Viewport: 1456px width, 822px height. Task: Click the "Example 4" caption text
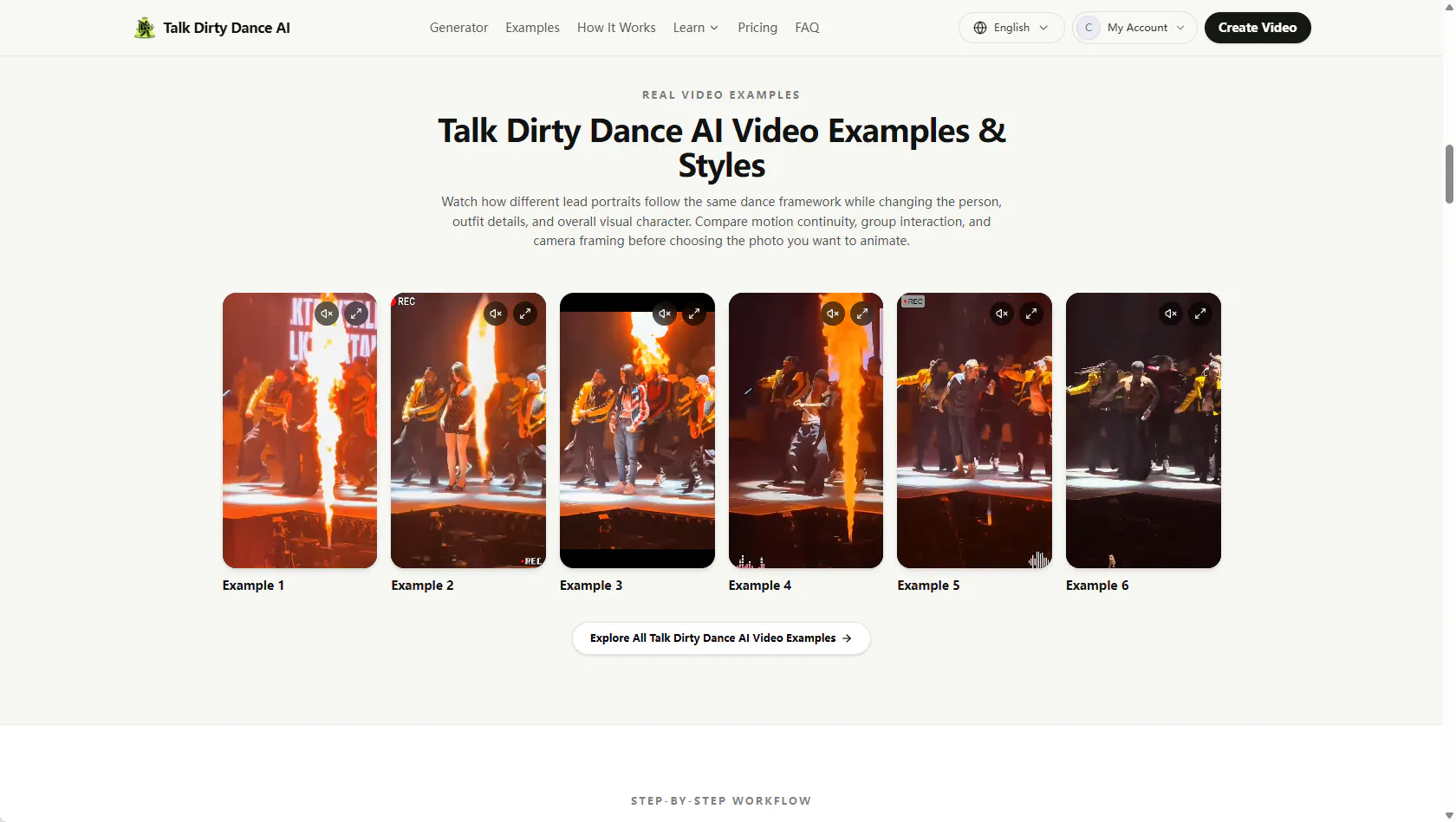(x=760, y=586)
